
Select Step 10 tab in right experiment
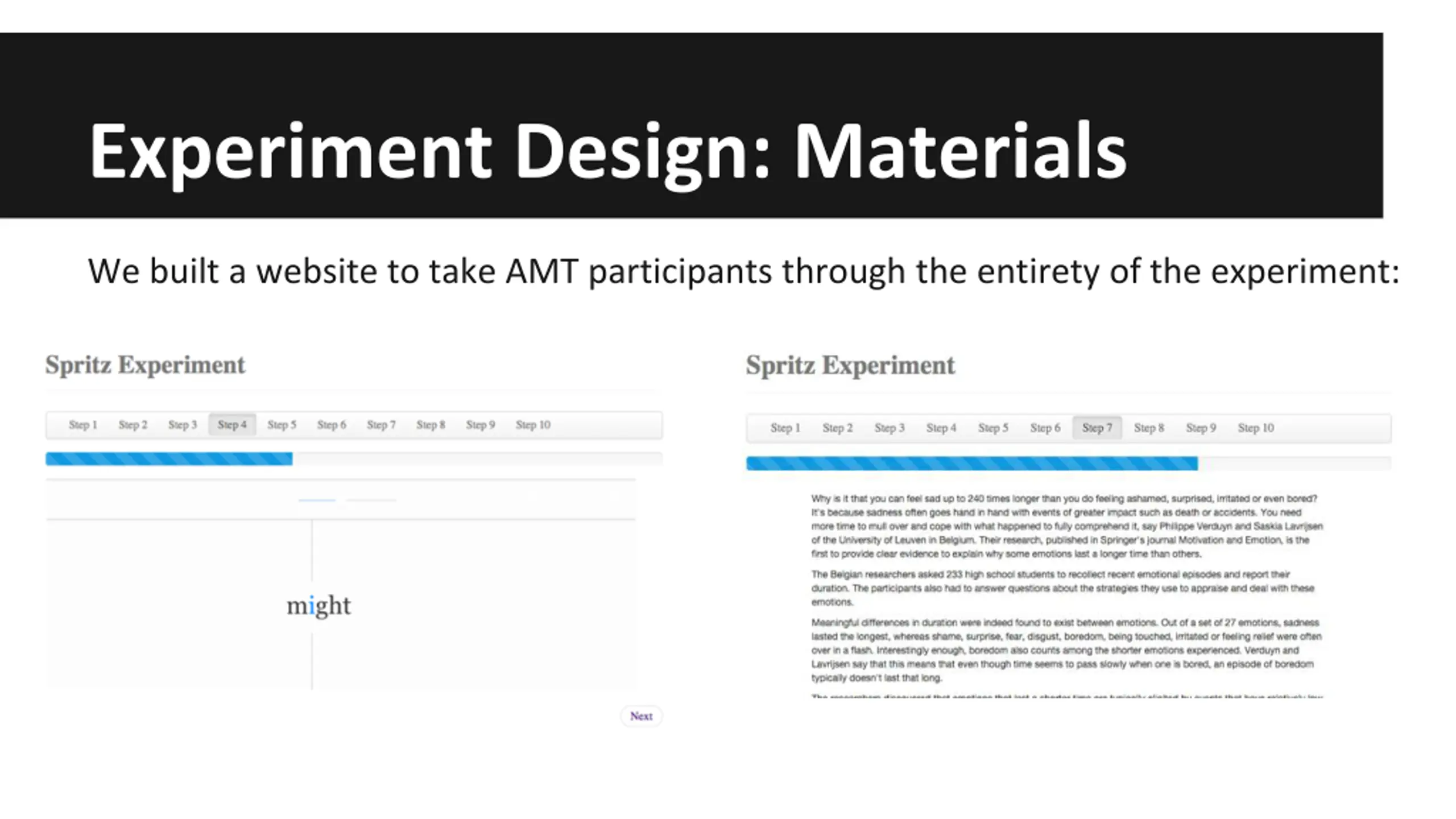(x=1256, y=428)
